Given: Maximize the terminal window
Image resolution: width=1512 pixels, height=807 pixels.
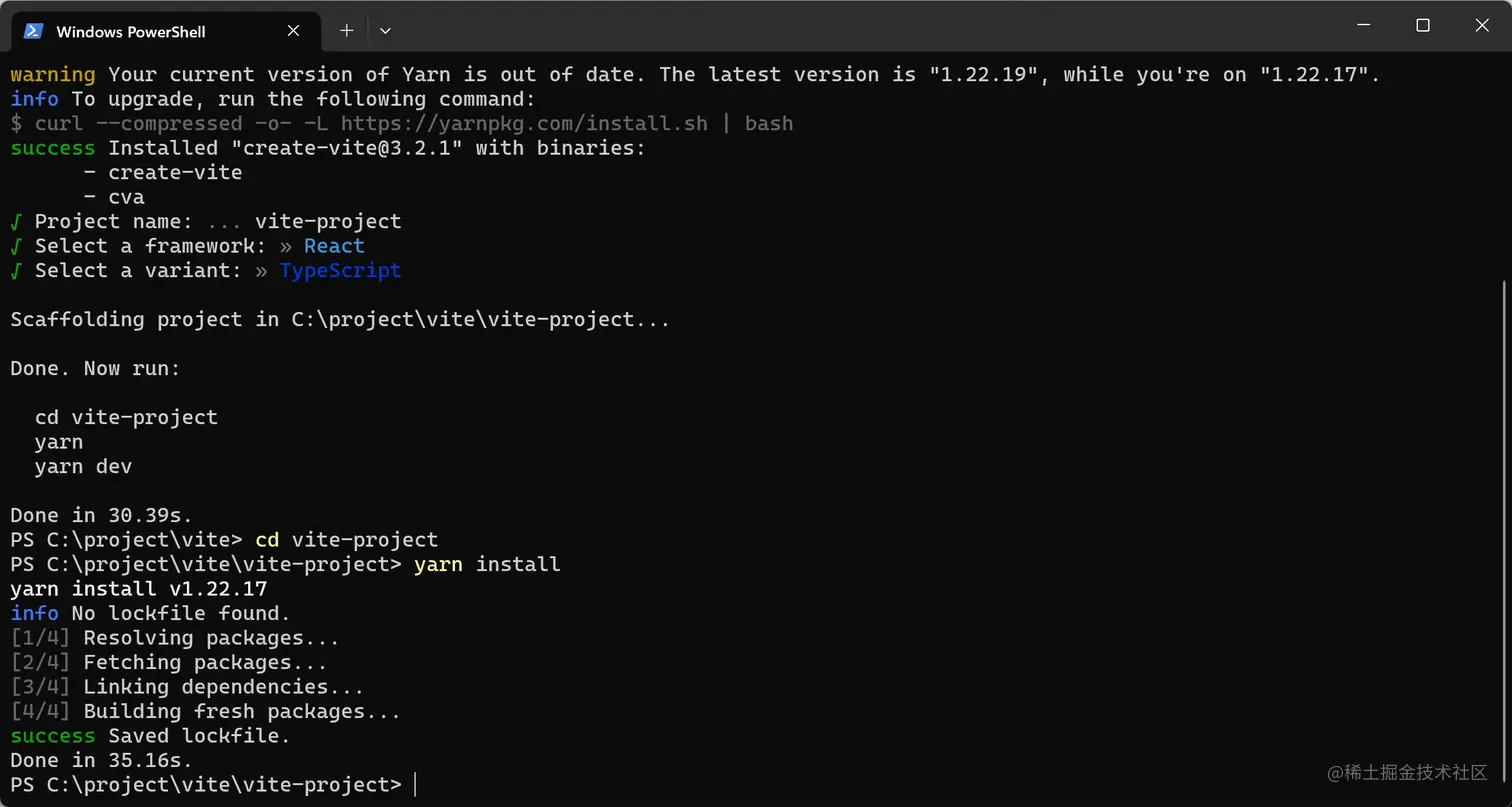Looking at the screenshot, I should (x=1423, y=26).
